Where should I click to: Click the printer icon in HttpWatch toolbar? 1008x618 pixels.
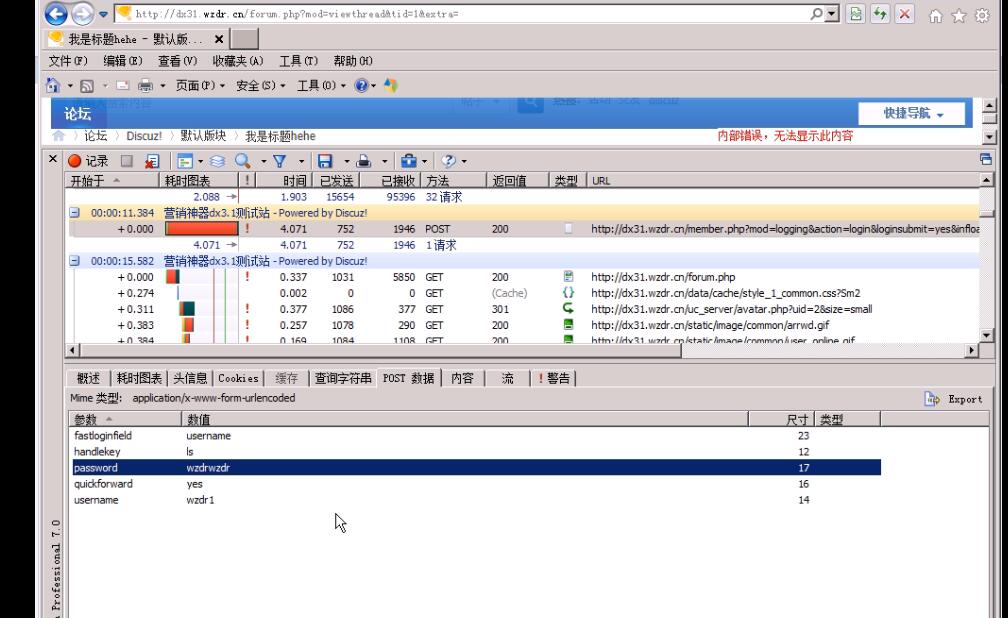pos(365,161)
